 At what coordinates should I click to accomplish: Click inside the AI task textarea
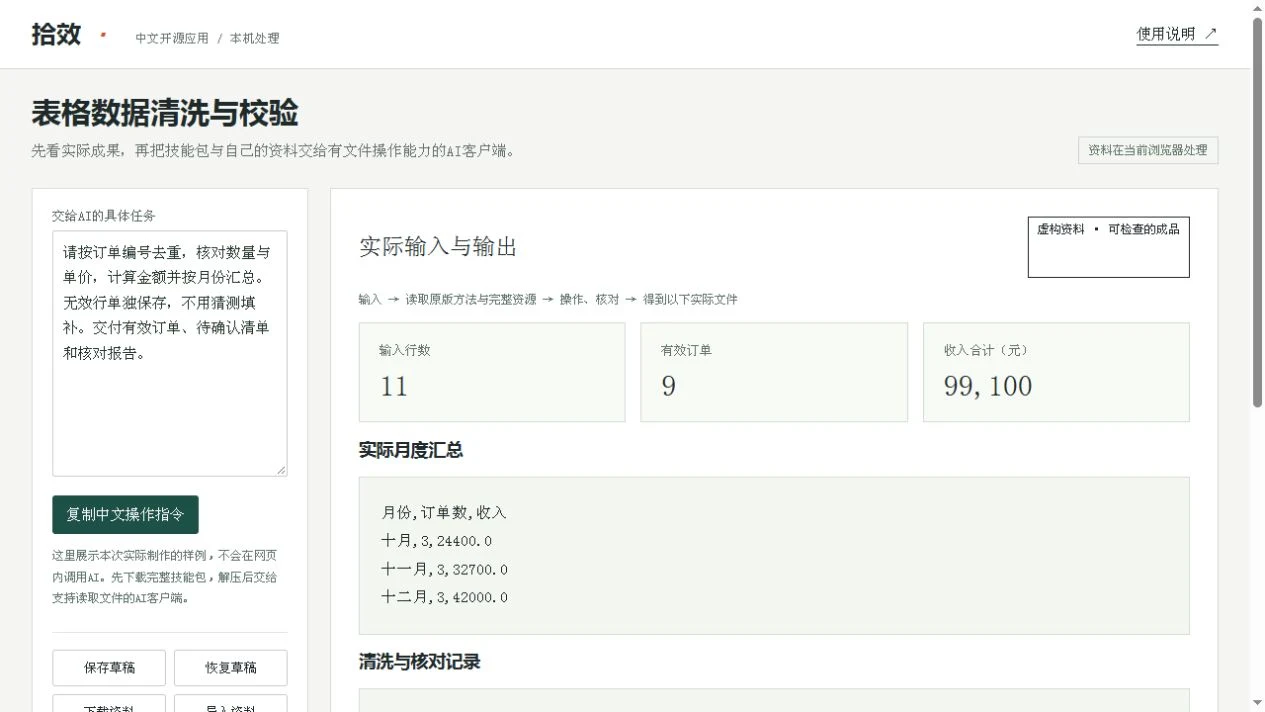pos(169,353)
